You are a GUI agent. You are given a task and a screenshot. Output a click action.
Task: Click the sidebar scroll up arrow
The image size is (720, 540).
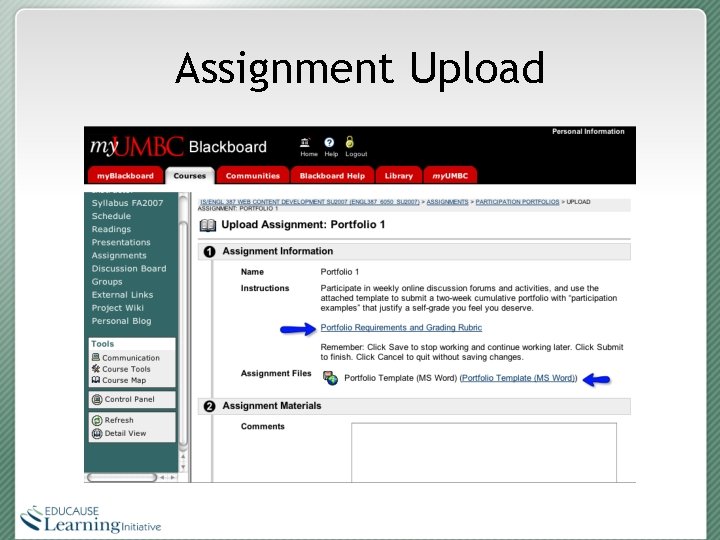coord(183,457)
